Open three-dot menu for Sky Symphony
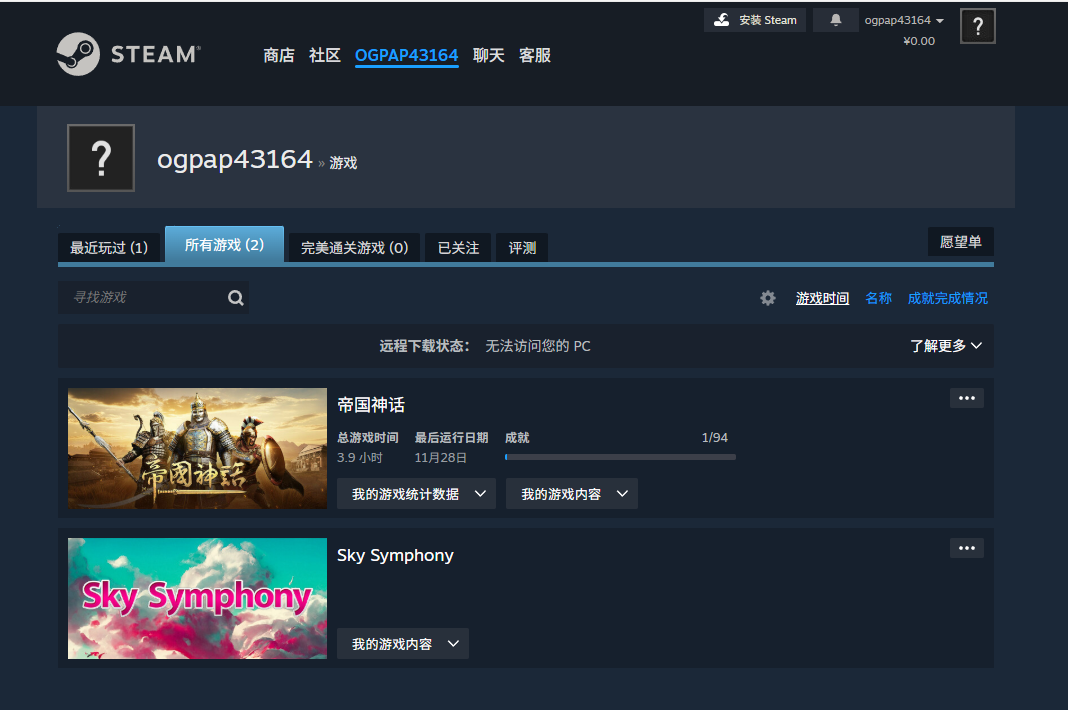This screenshot has height=710, width=1068. [x=966, y=548]
